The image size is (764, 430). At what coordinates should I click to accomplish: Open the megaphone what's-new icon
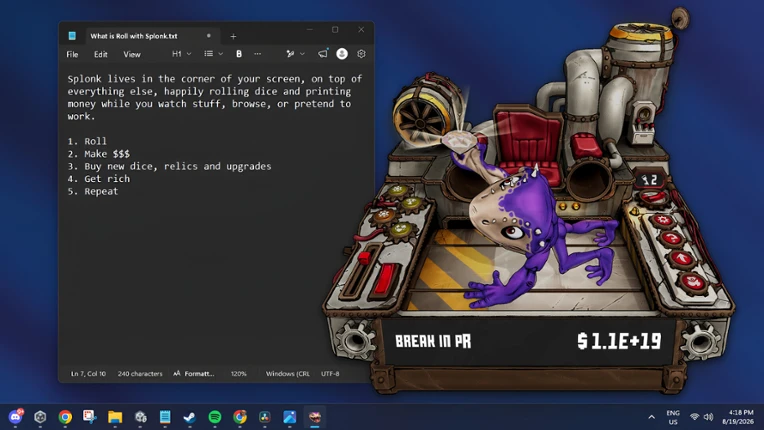[323, 54]
